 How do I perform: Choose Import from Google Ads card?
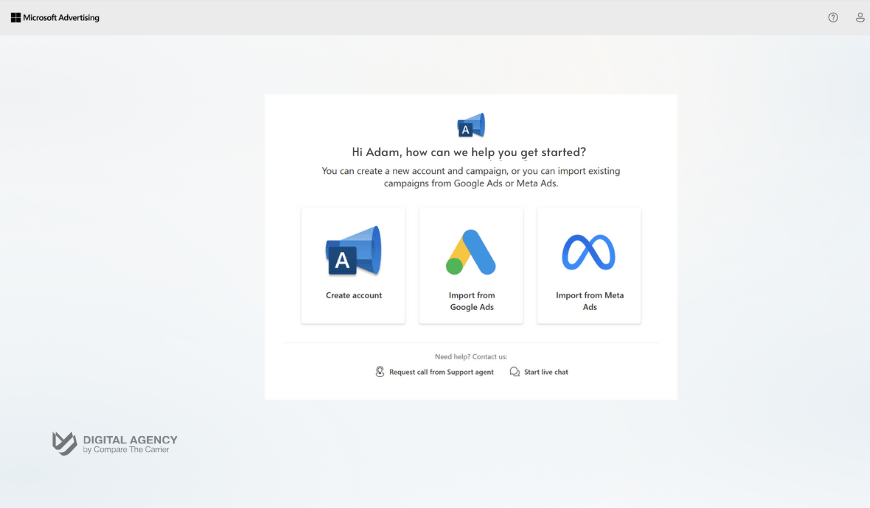(x=471, y=266)
